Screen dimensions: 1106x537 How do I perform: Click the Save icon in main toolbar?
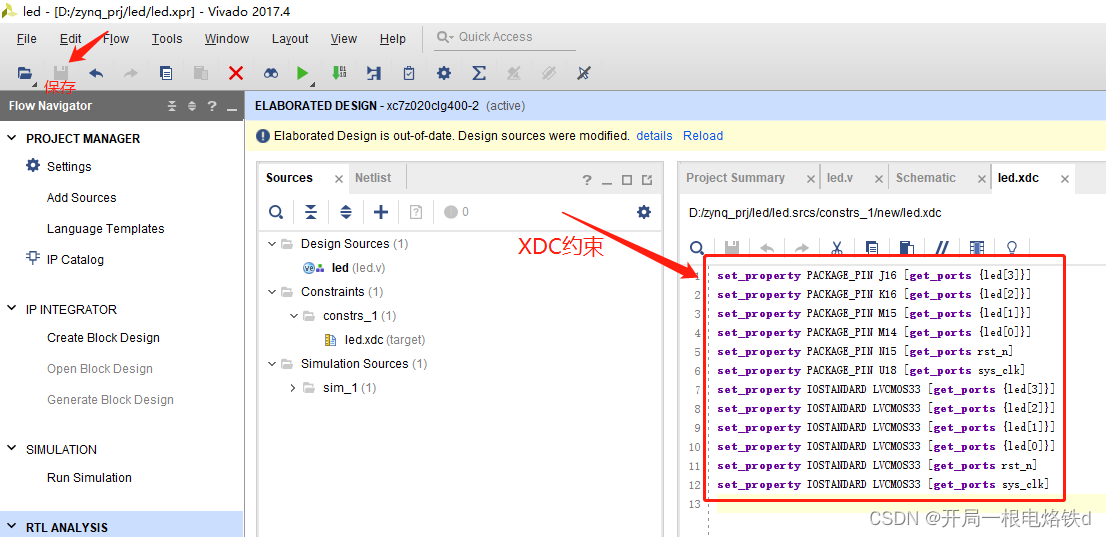pyautogui.click(x=61, y=73)
